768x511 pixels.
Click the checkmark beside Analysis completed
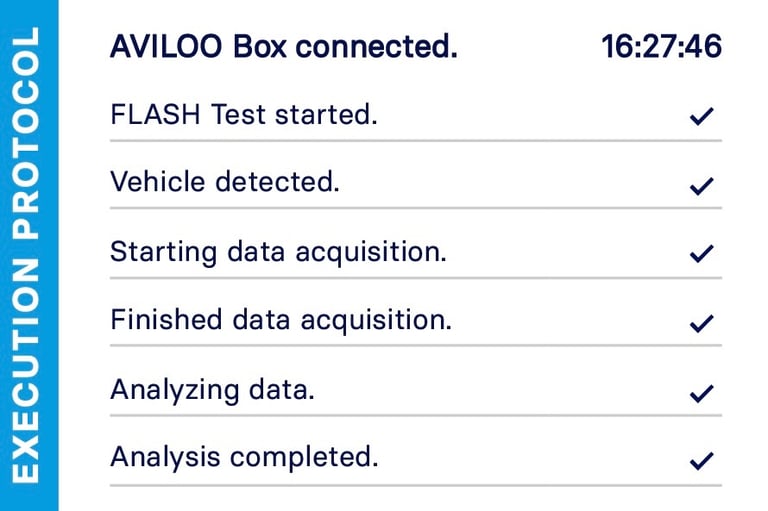pos(701,461)
